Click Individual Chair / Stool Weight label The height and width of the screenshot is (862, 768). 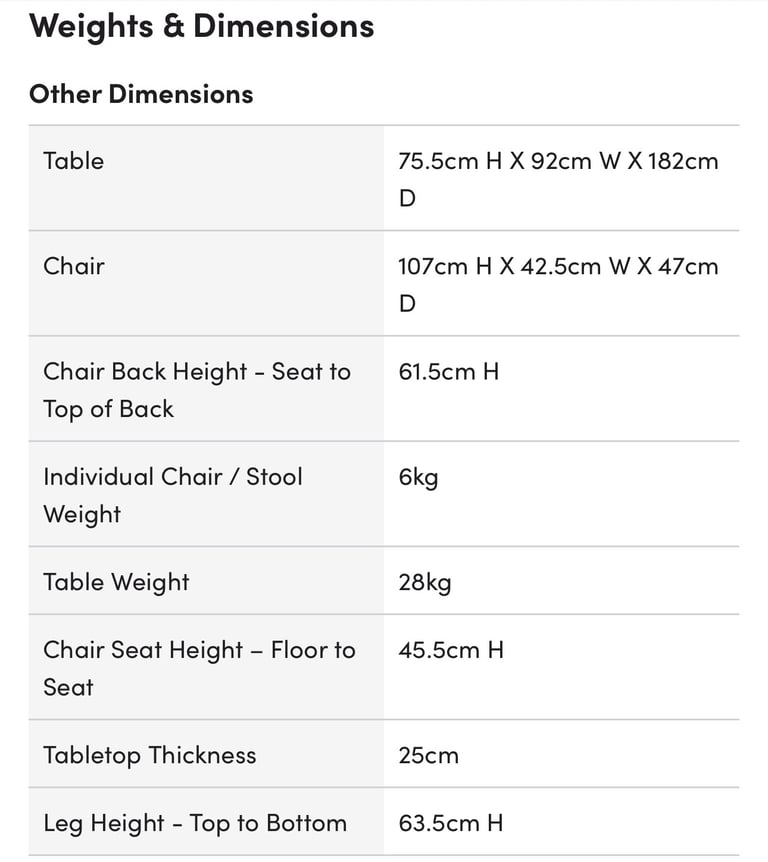tap(173, 495)
